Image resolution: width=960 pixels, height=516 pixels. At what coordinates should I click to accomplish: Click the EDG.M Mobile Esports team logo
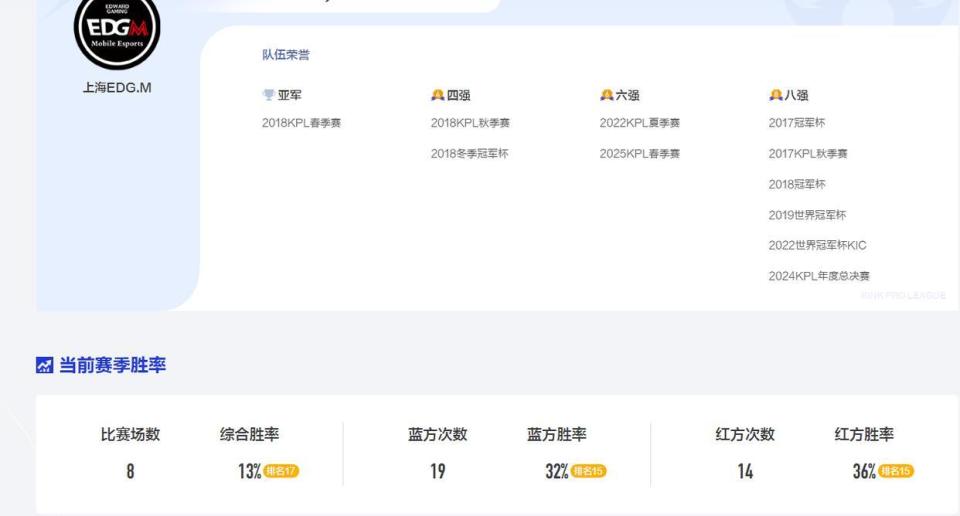tap(117, 30)
